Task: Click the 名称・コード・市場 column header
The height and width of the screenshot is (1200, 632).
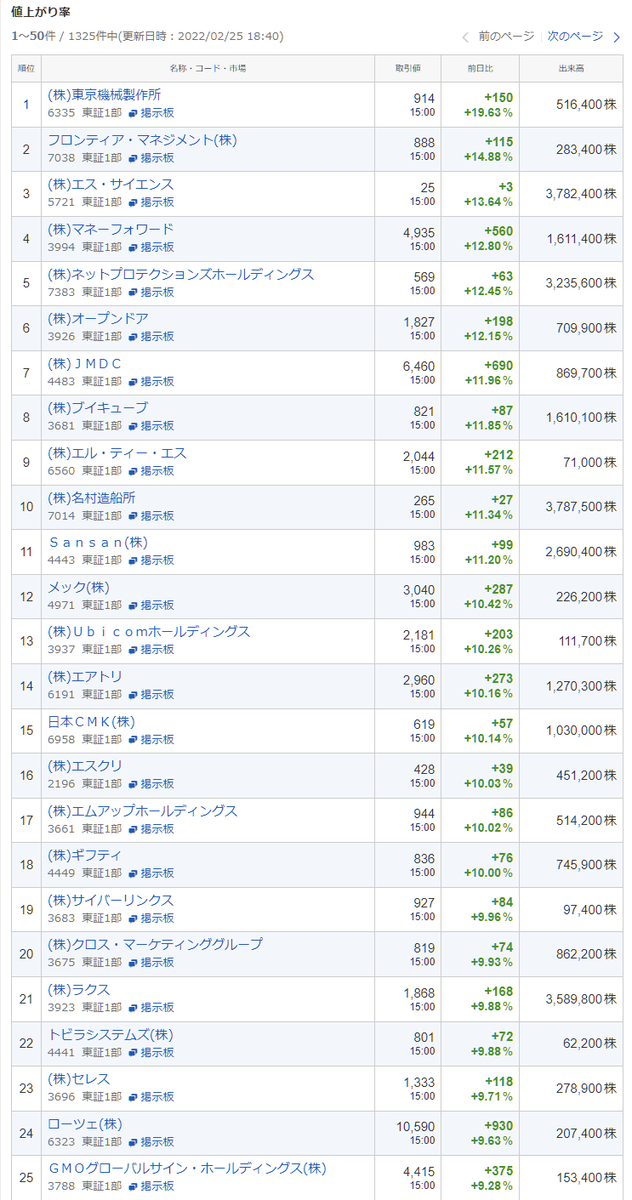Action: pyautogui.click(x=208, y=68)
